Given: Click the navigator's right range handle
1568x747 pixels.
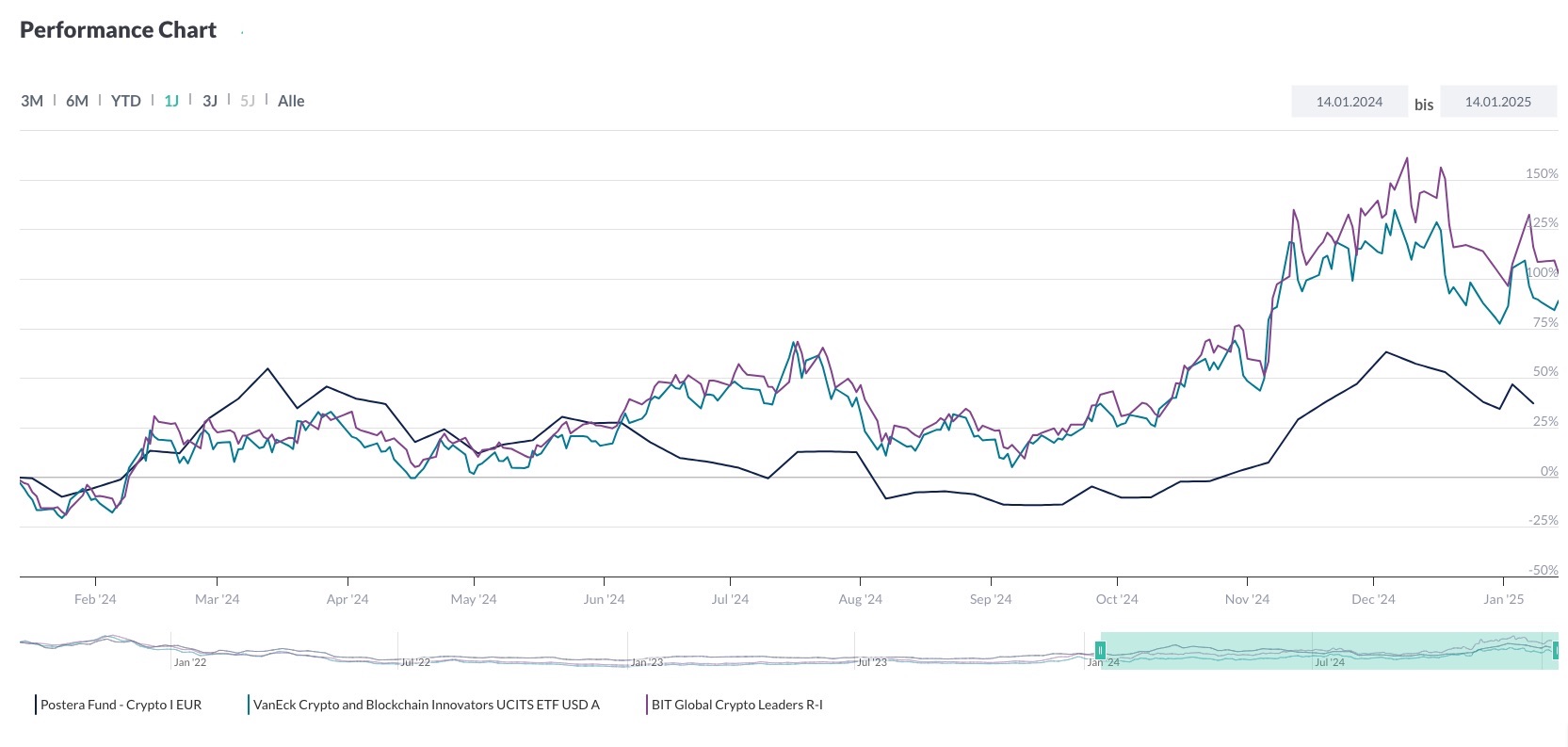Looking at the screenshot, I should point(1555,651).
